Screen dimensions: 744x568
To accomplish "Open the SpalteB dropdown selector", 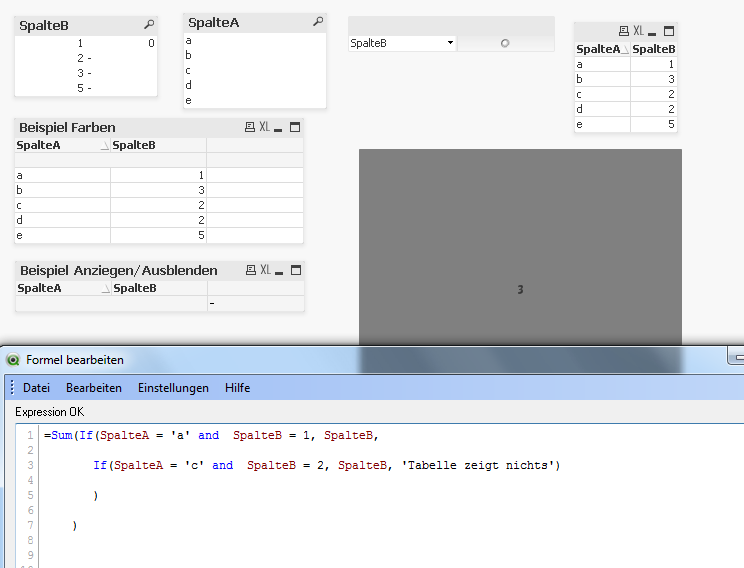I will pos(450,43).
